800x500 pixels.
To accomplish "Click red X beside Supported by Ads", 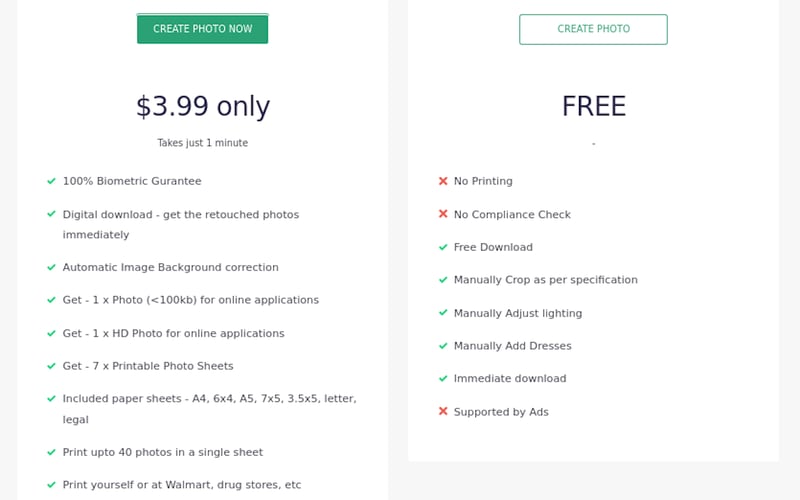I will click(x=443, y=411).
